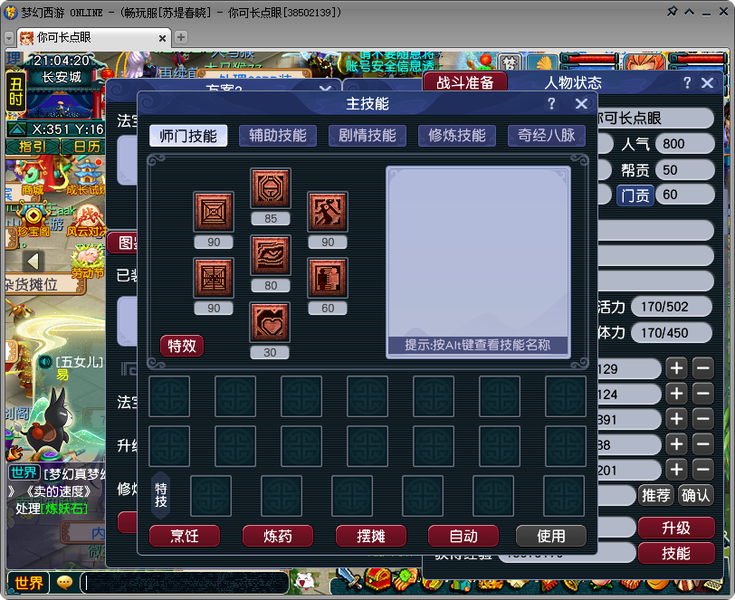The width and height of the screenshot is (735, 600).
Task: Decrease the attribute showing 391
Action: coord(703,419)
